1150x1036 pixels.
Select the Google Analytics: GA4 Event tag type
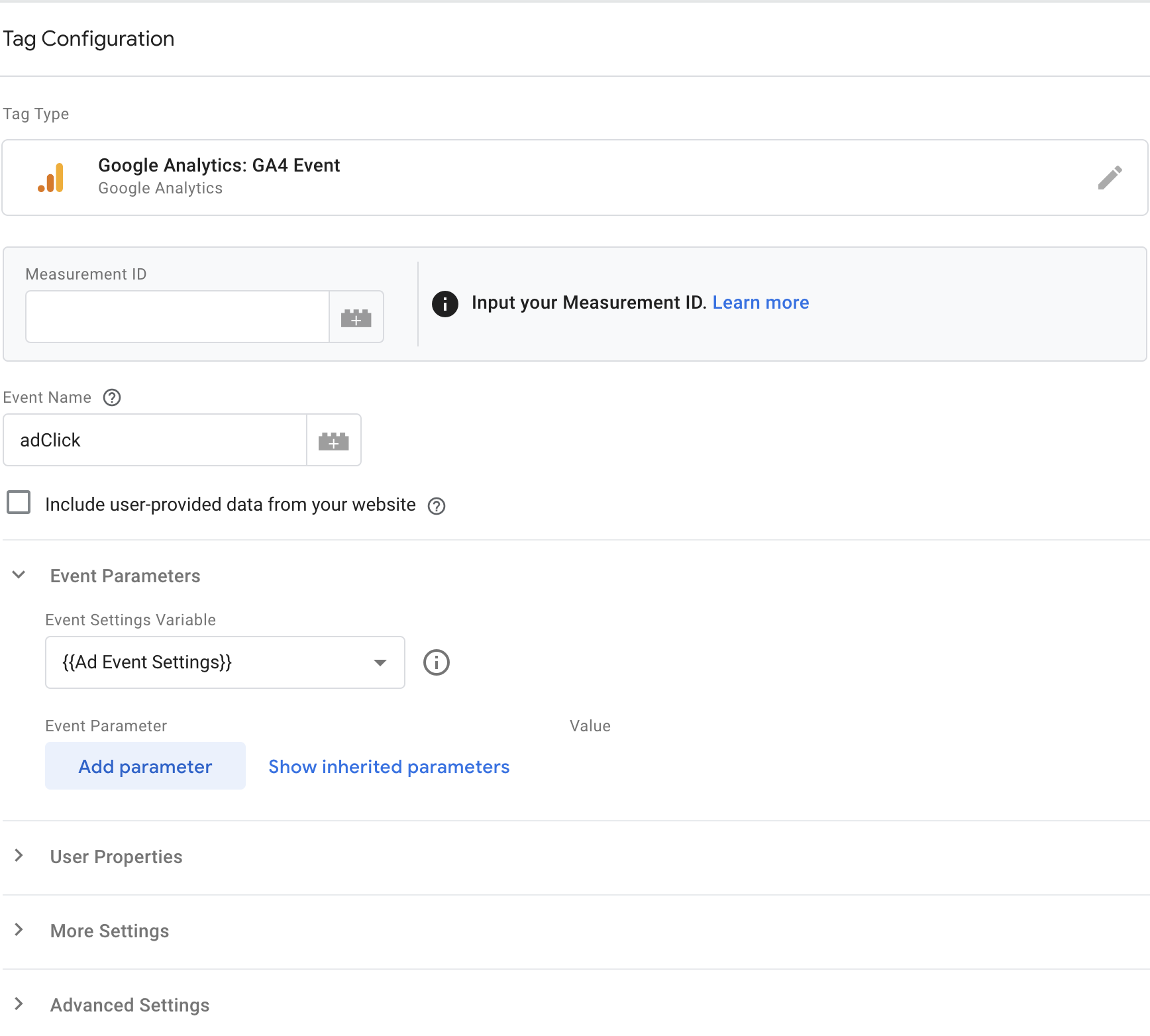pyautogui.click(x=575, y=178)
